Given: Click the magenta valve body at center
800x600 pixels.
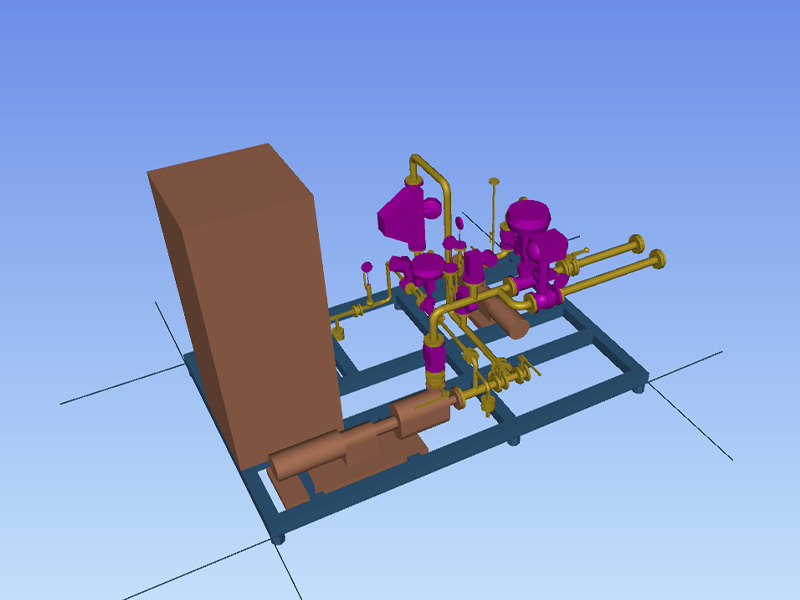Looking at the screenshot, I should (x=472, y=272).
